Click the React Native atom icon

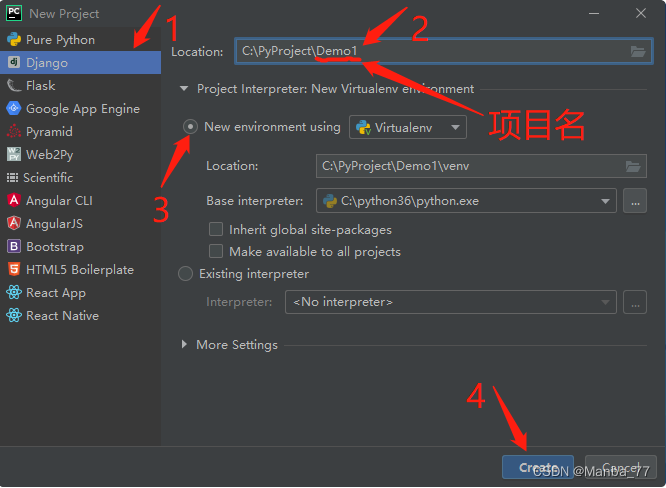(x=14, y=315)
